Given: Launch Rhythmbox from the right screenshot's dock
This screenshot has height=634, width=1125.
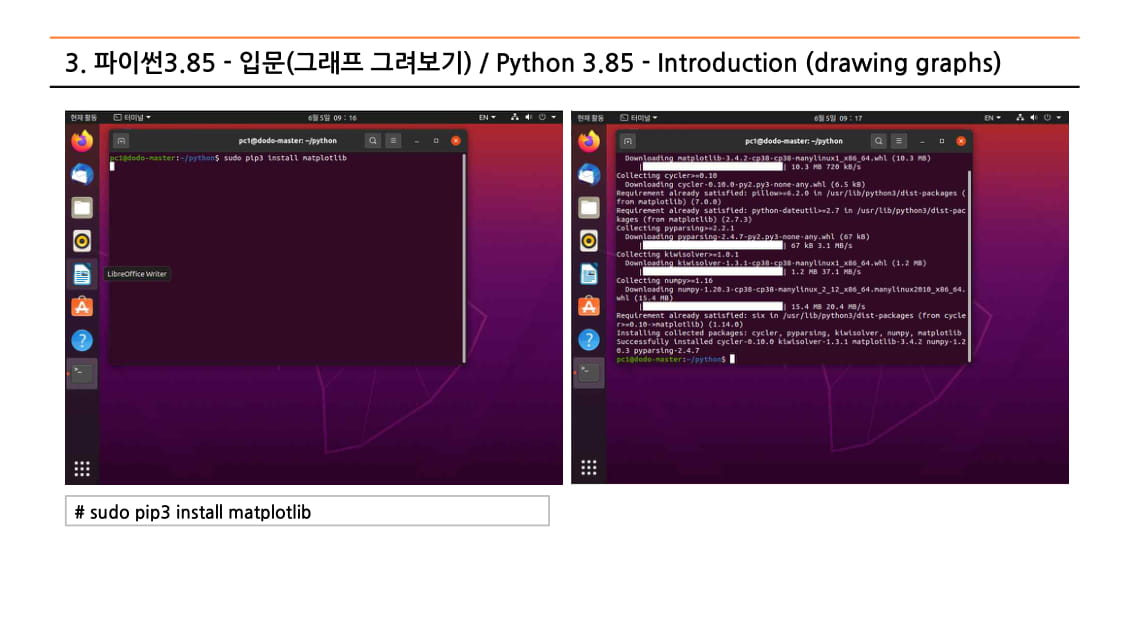Looking at the screenshot, I should (x=589, y=241).
